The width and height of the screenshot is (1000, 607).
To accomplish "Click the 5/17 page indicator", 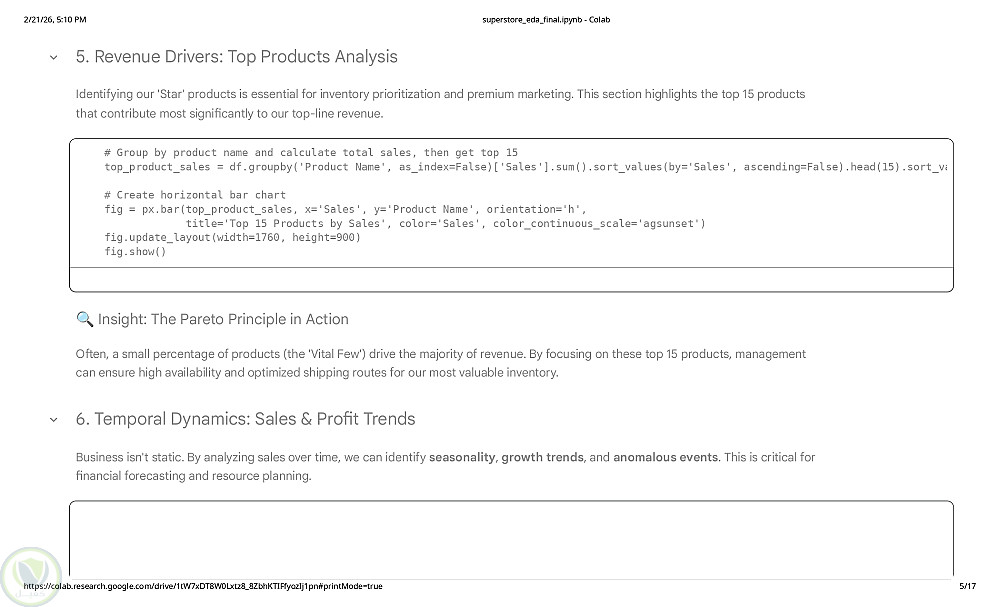I will [x=966, y=586].
